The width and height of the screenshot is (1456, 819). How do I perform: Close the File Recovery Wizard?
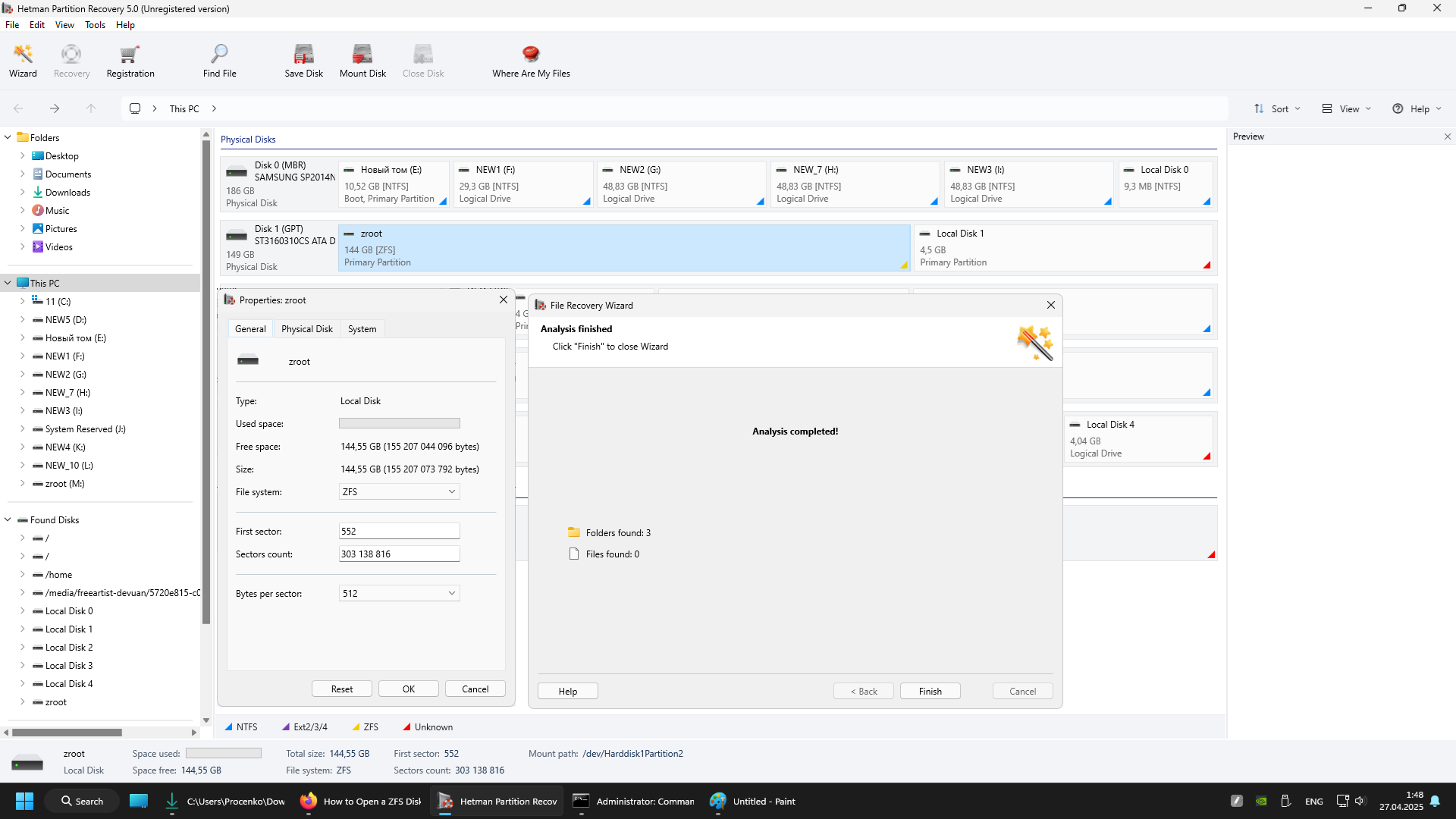1050,305
